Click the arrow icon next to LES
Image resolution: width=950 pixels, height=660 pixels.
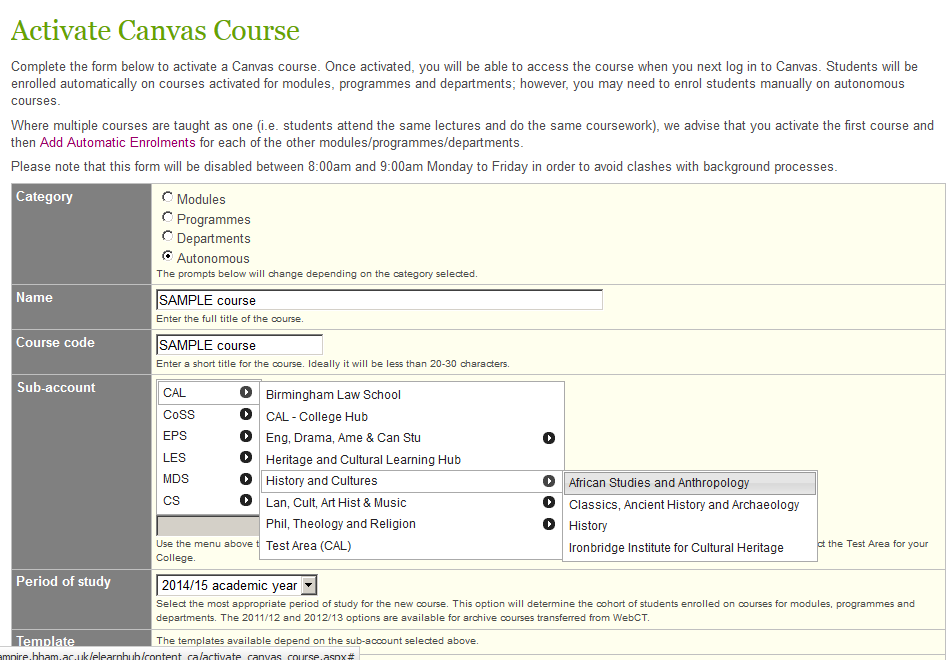pyautogui.click(x=246, y=458)
